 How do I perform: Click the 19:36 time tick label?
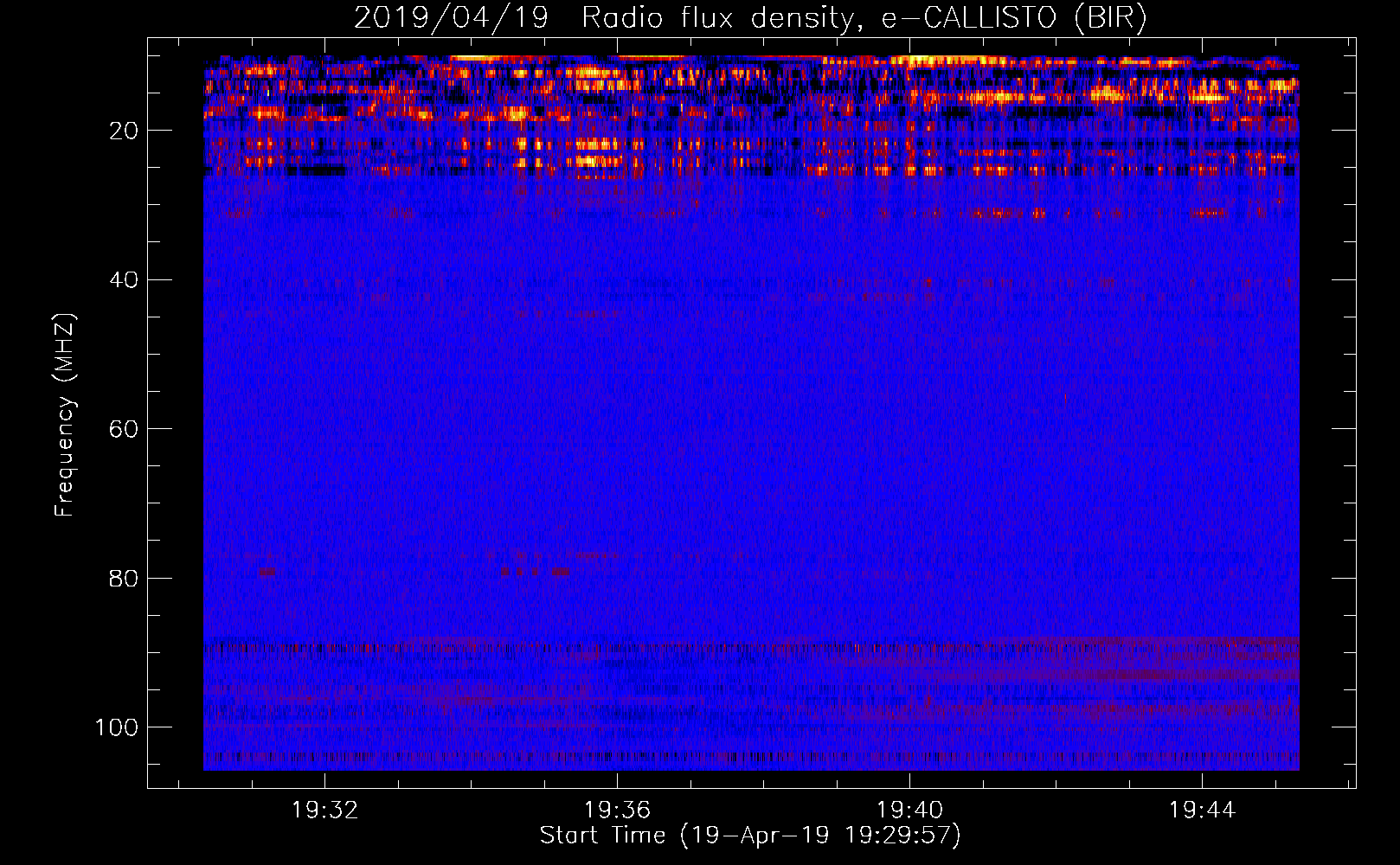617,811
